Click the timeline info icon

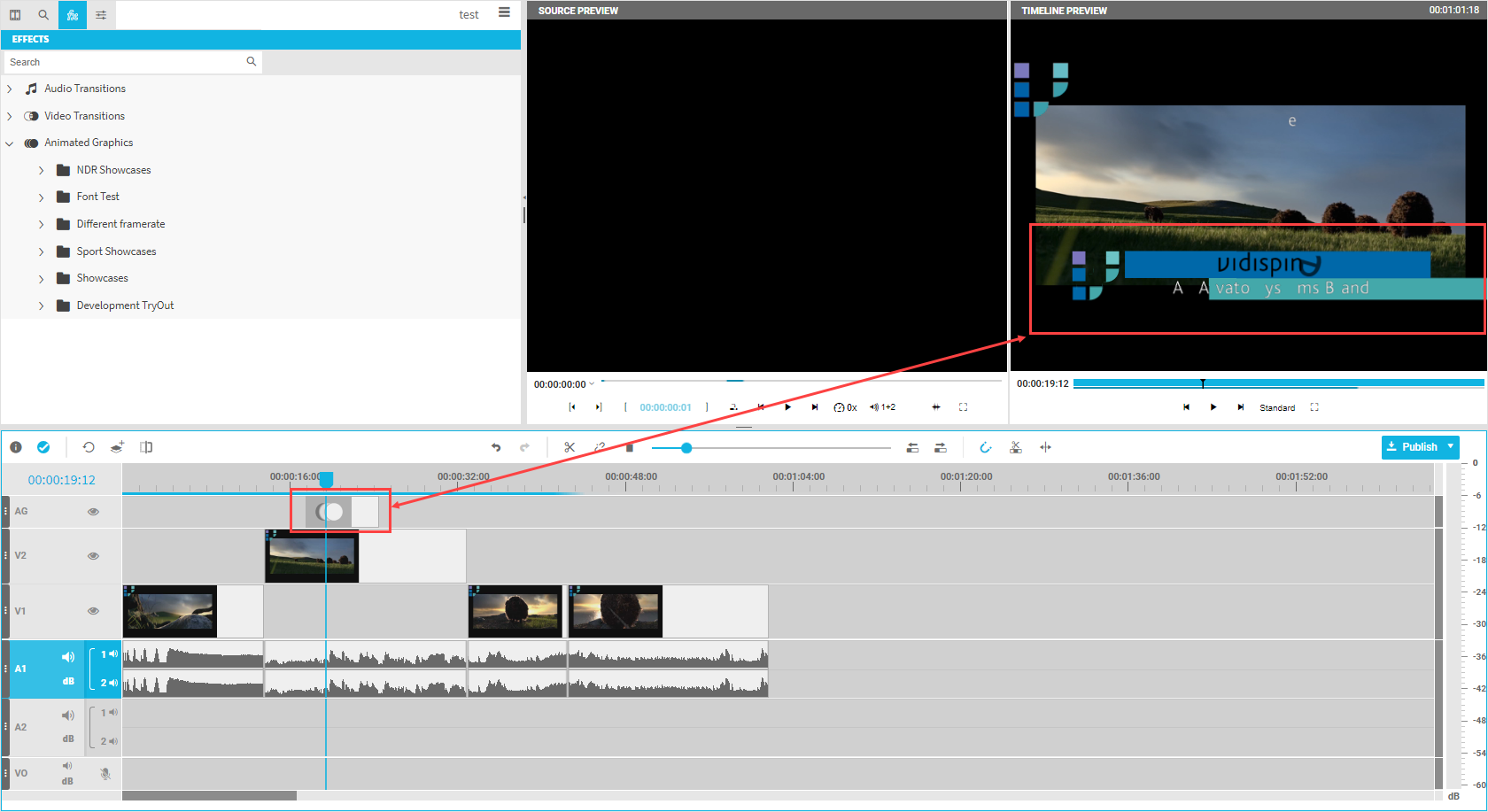point(16,447)
